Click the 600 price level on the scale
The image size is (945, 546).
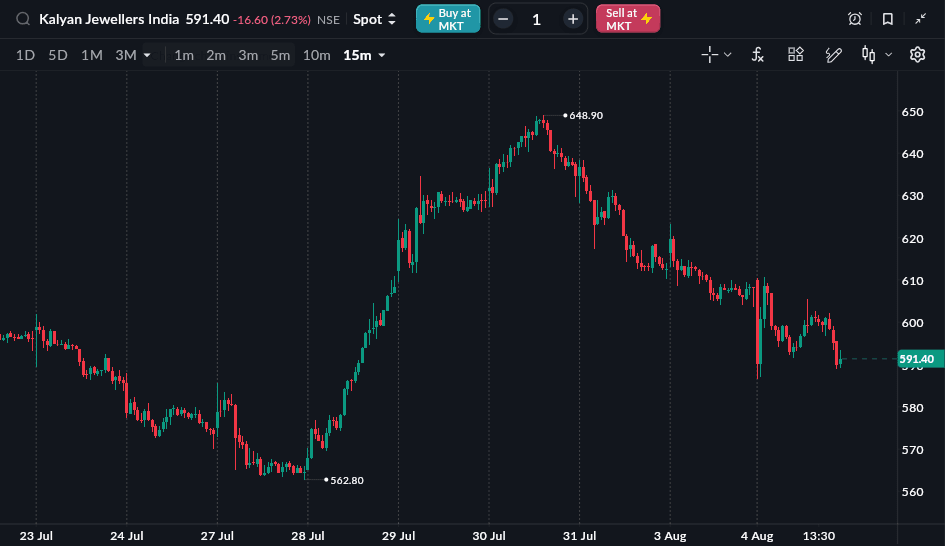(912, 323)
